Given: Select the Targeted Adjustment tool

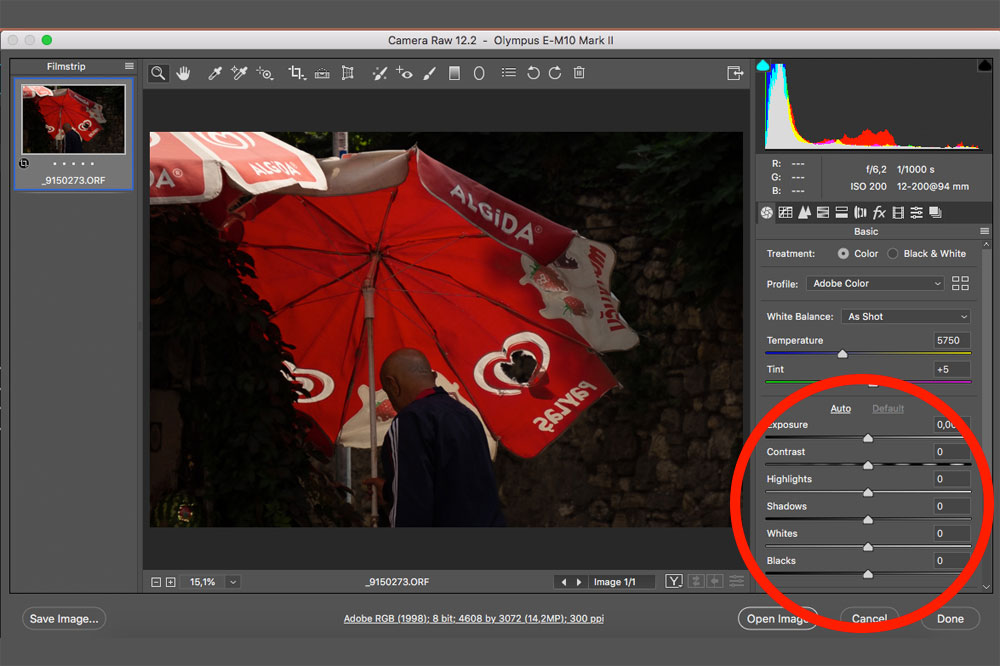Looking at the screenshot, I should tap(265, 73).
